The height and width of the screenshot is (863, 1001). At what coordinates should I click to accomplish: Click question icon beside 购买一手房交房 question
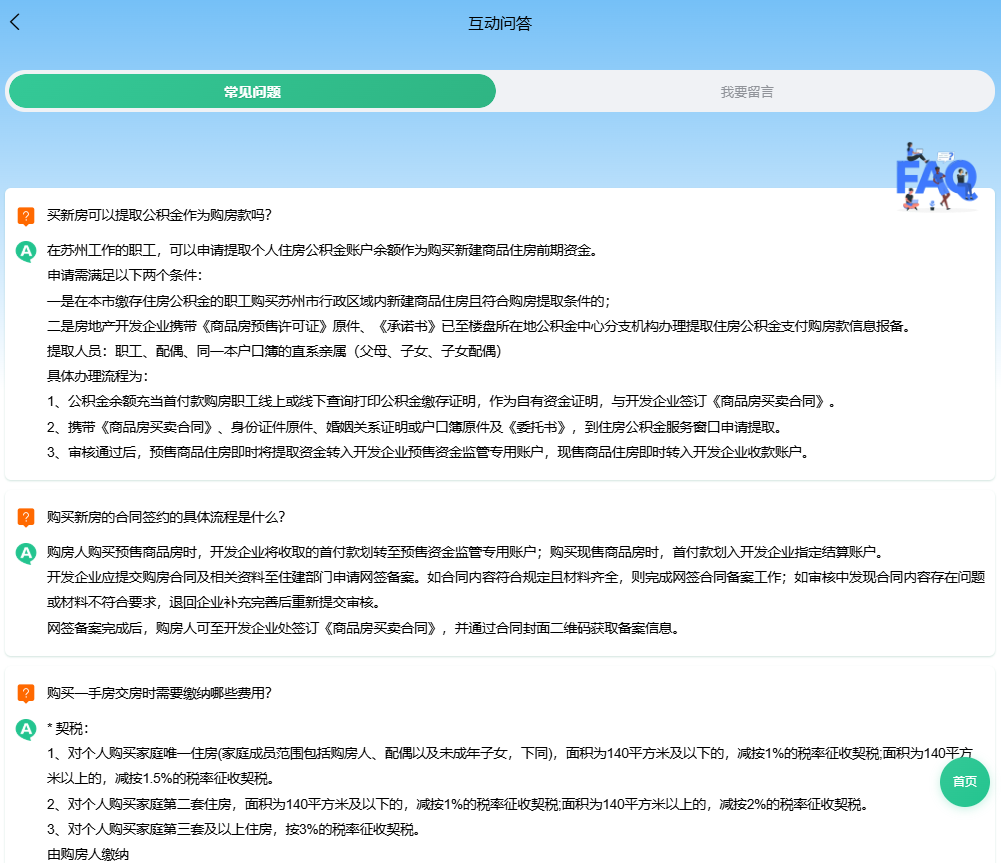click(x=26, y=694)
